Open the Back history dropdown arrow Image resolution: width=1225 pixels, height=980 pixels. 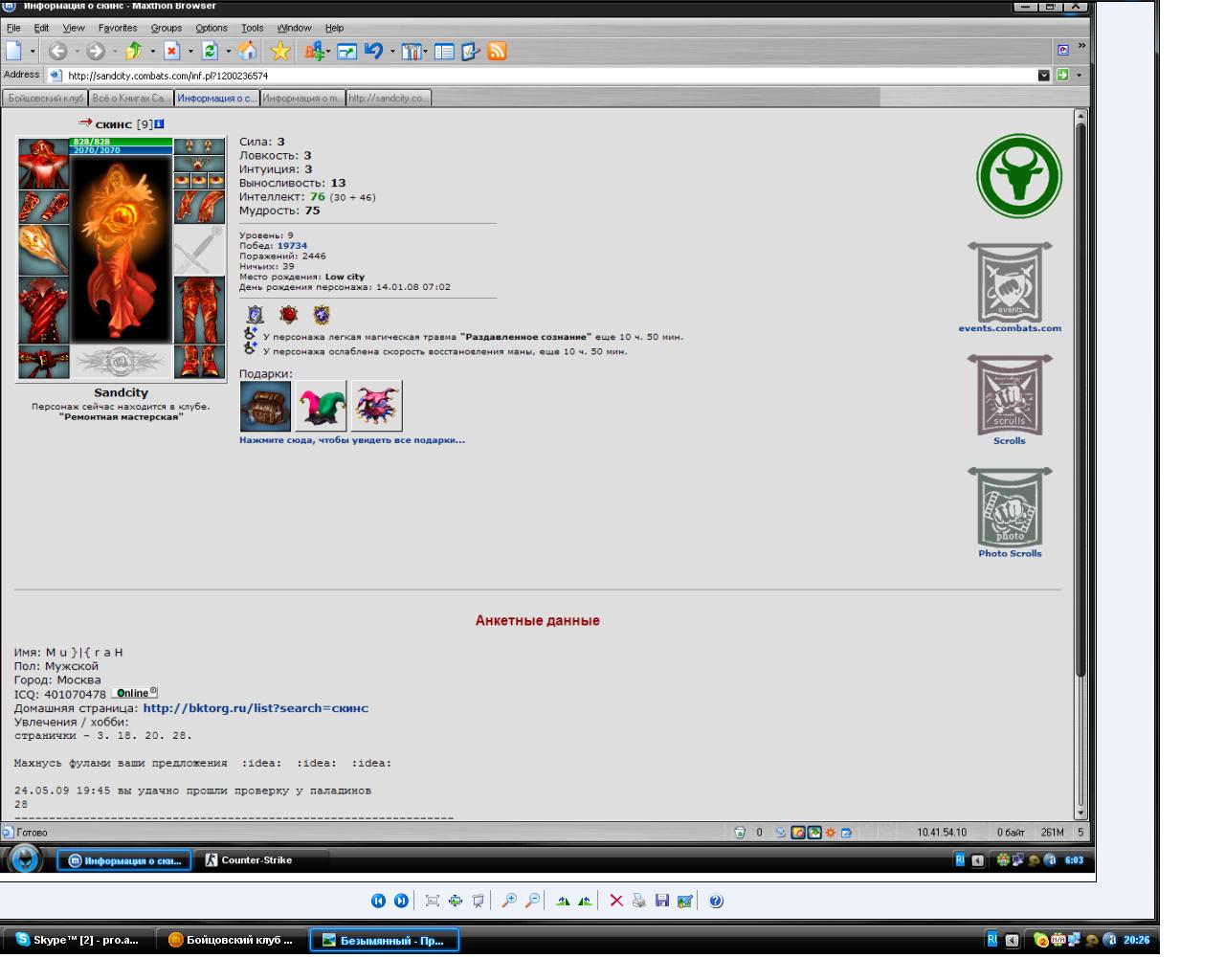coord(77,52)
